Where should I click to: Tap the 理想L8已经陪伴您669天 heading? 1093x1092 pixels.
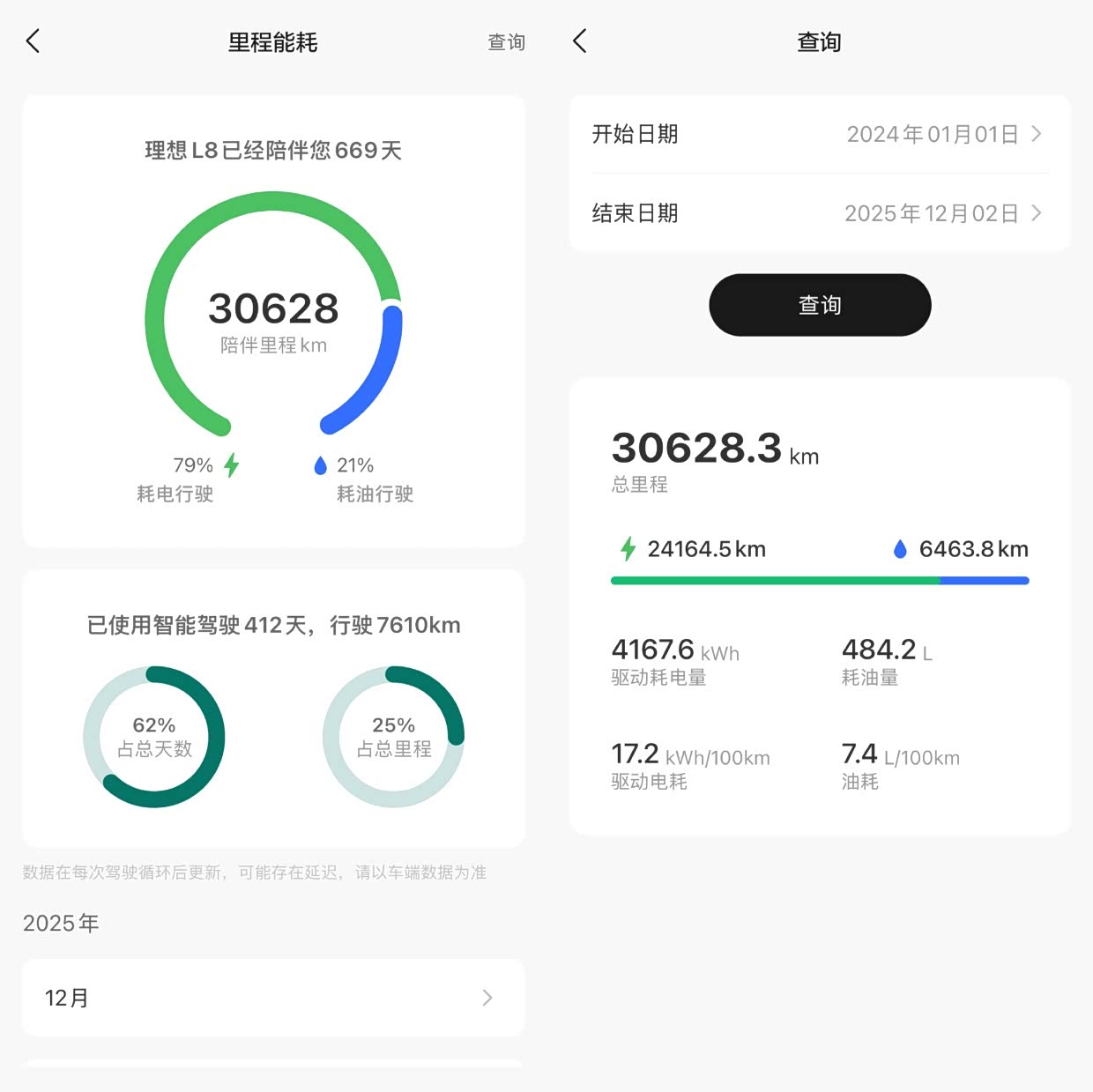pos(273,150)
